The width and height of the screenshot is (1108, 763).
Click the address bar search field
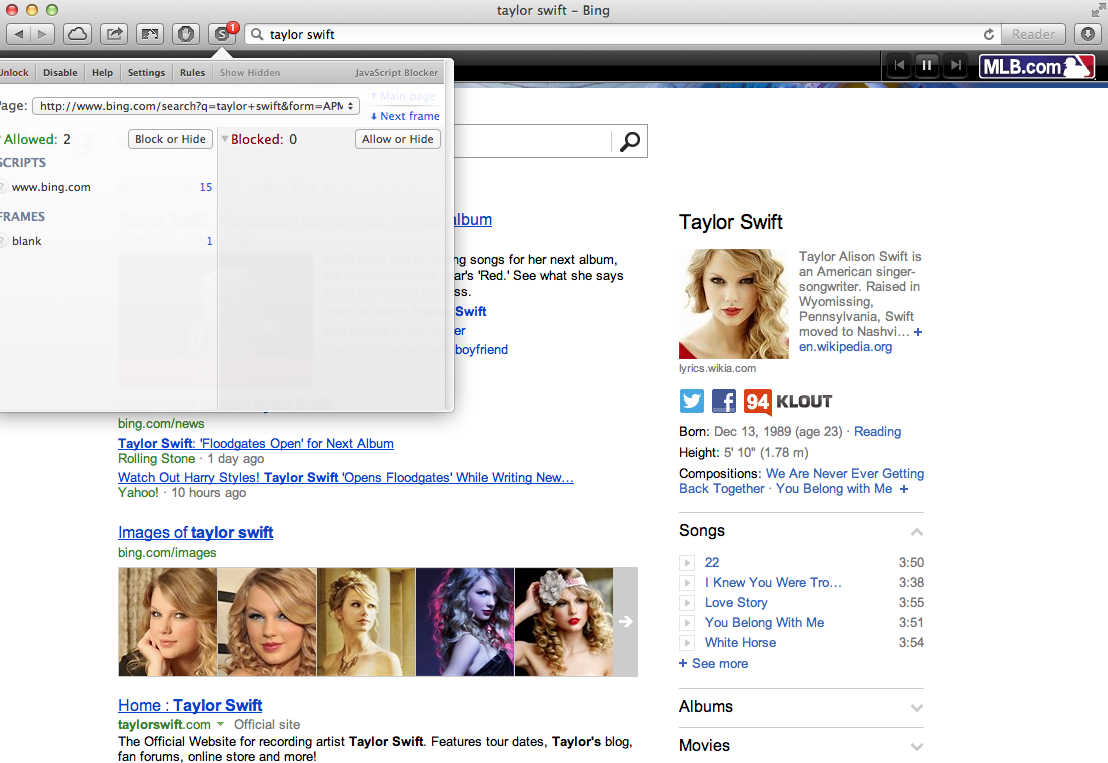tap(622, 34)
